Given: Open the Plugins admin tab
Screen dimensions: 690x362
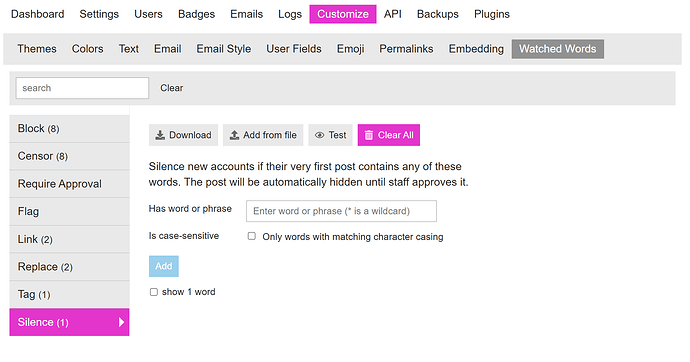Looking at the screenshot, I should tap(492, 14).
